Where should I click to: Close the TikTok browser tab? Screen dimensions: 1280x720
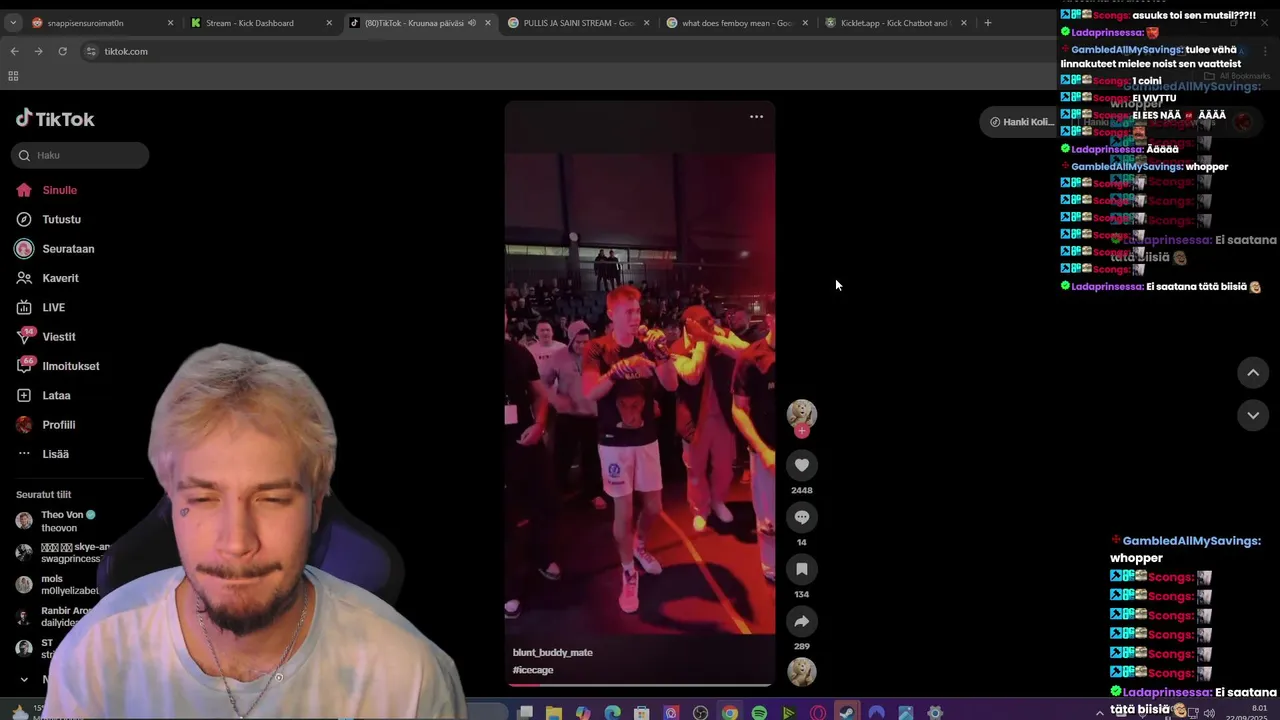488,23
